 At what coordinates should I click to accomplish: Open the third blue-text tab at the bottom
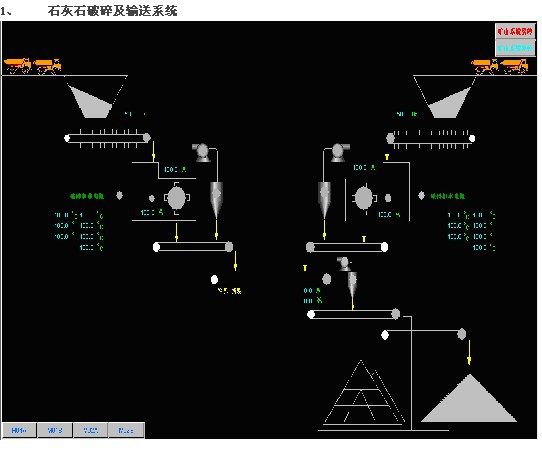(x=91, y=430)
